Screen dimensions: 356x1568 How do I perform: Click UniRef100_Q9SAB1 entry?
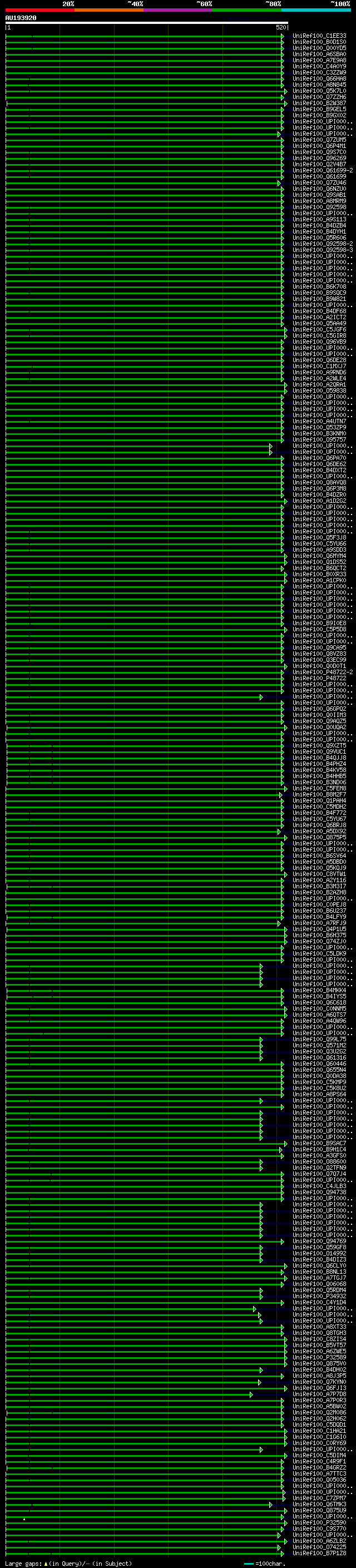tap(319, 195)
